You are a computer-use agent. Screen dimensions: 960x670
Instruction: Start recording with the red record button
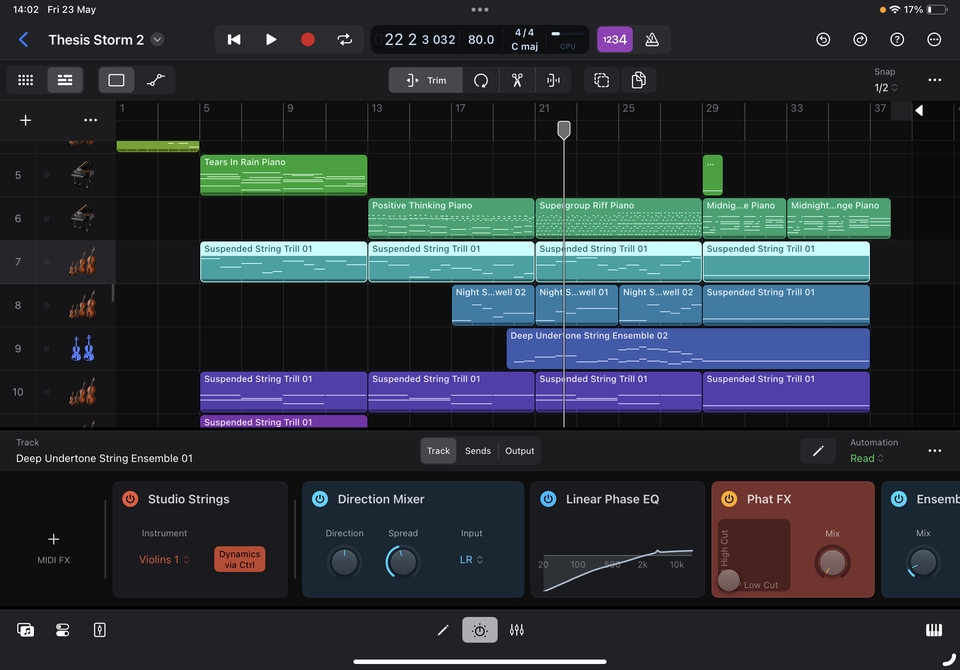click(x=308, y=40)
